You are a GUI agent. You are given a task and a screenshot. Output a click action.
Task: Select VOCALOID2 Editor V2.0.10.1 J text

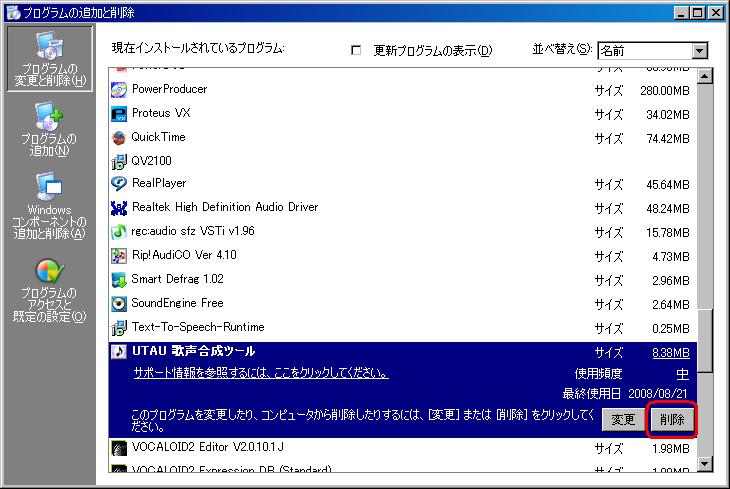click(x=208, y=447)
